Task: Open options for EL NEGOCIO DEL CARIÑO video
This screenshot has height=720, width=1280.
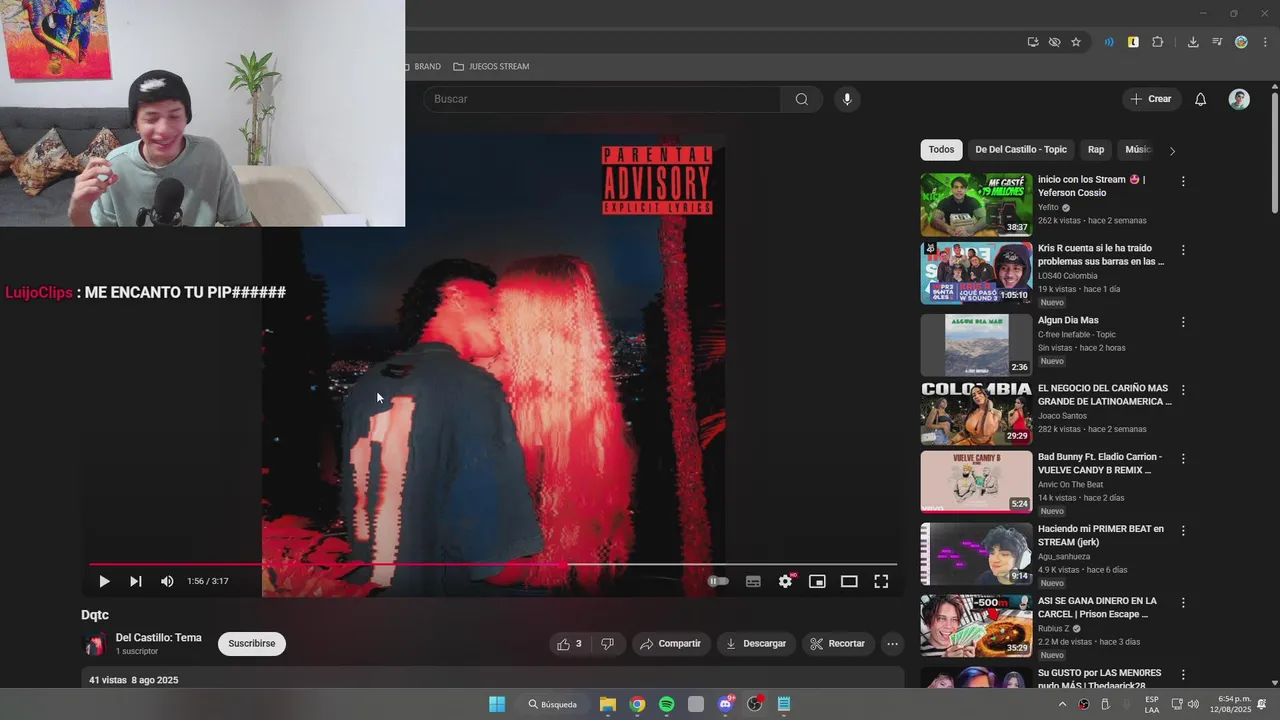Action: tap(1183, 390)
